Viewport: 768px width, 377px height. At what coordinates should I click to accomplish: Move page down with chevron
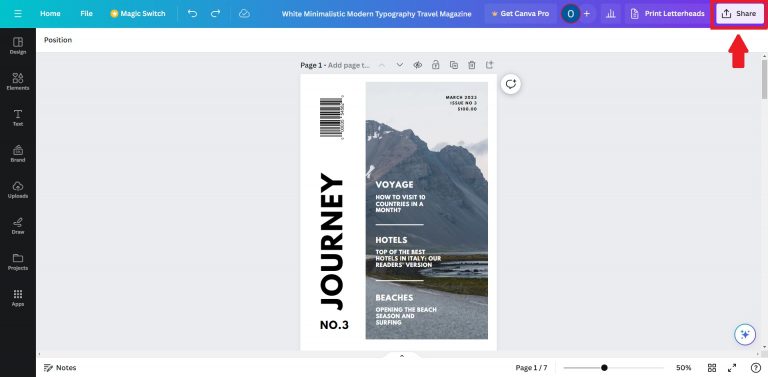click(400, 65)
